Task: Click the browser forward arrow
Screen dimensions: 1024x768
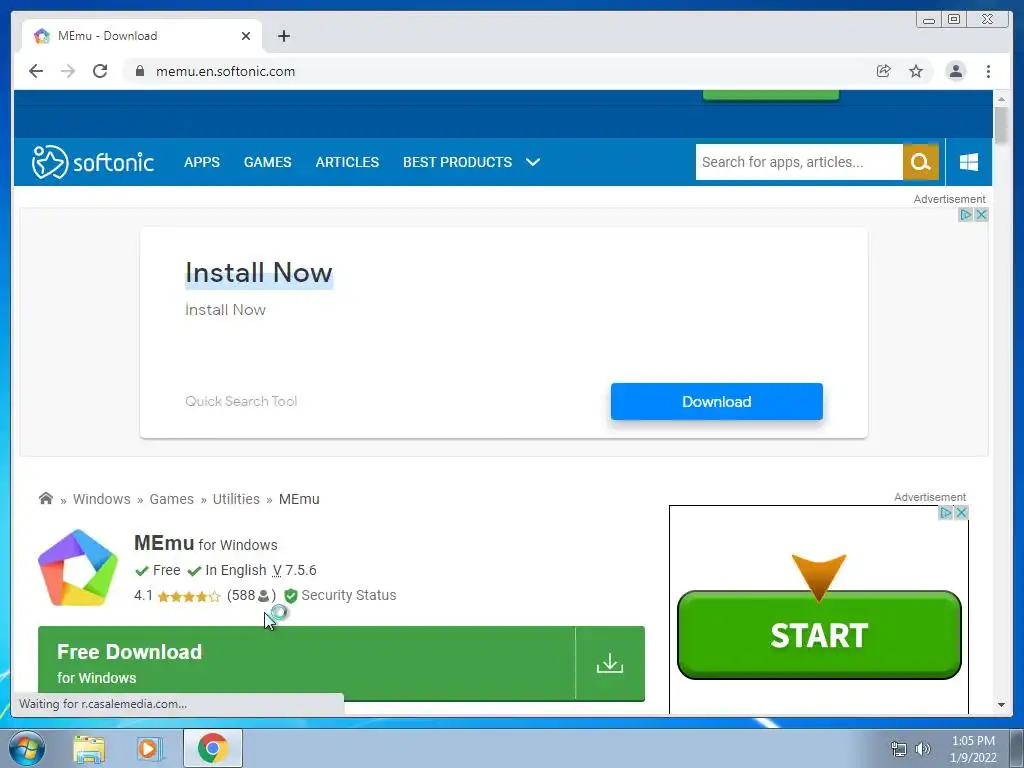Action: point(68,71)
